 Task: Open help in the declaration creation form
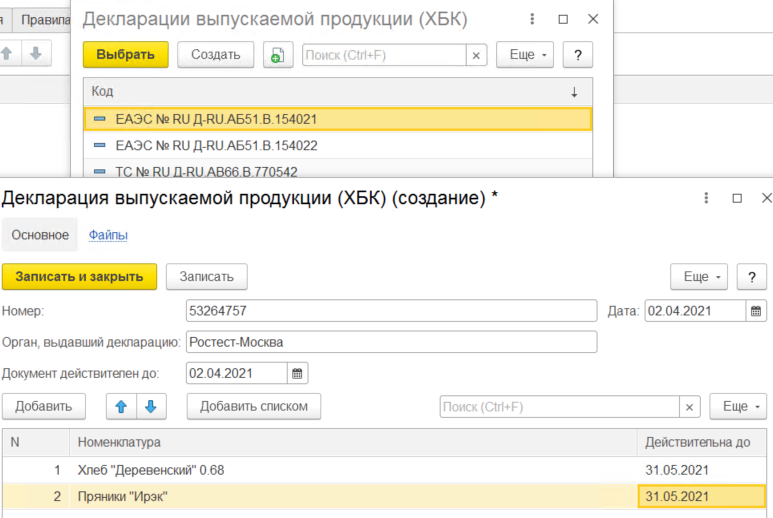click(751, 276)
